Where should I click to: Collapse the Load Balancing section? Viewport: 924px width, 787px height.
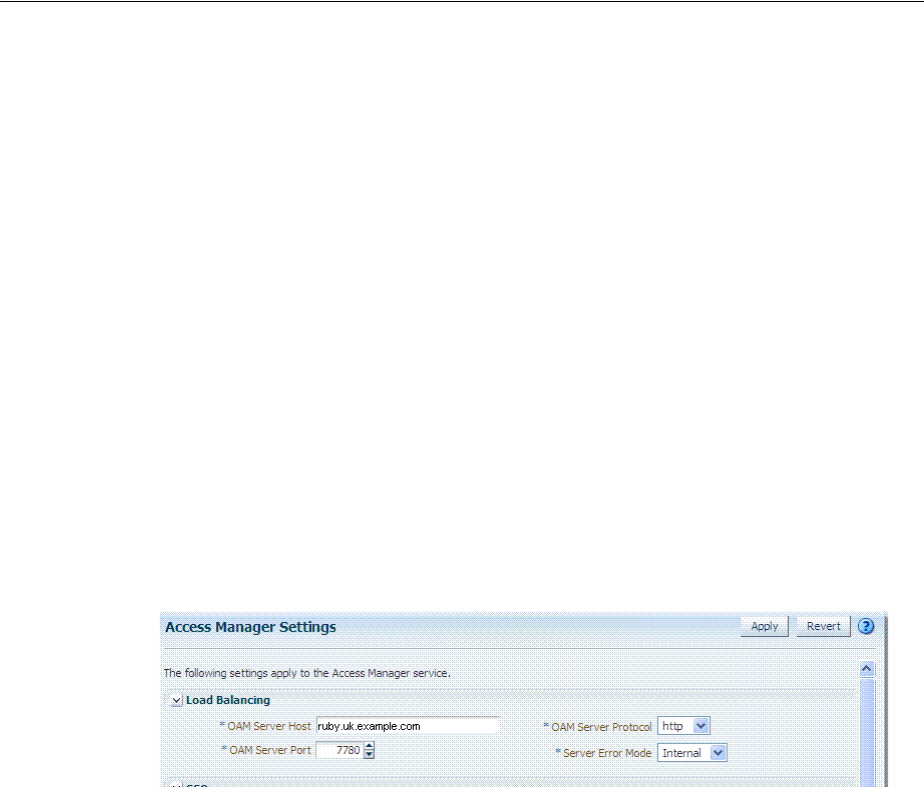tap(176, 700)
